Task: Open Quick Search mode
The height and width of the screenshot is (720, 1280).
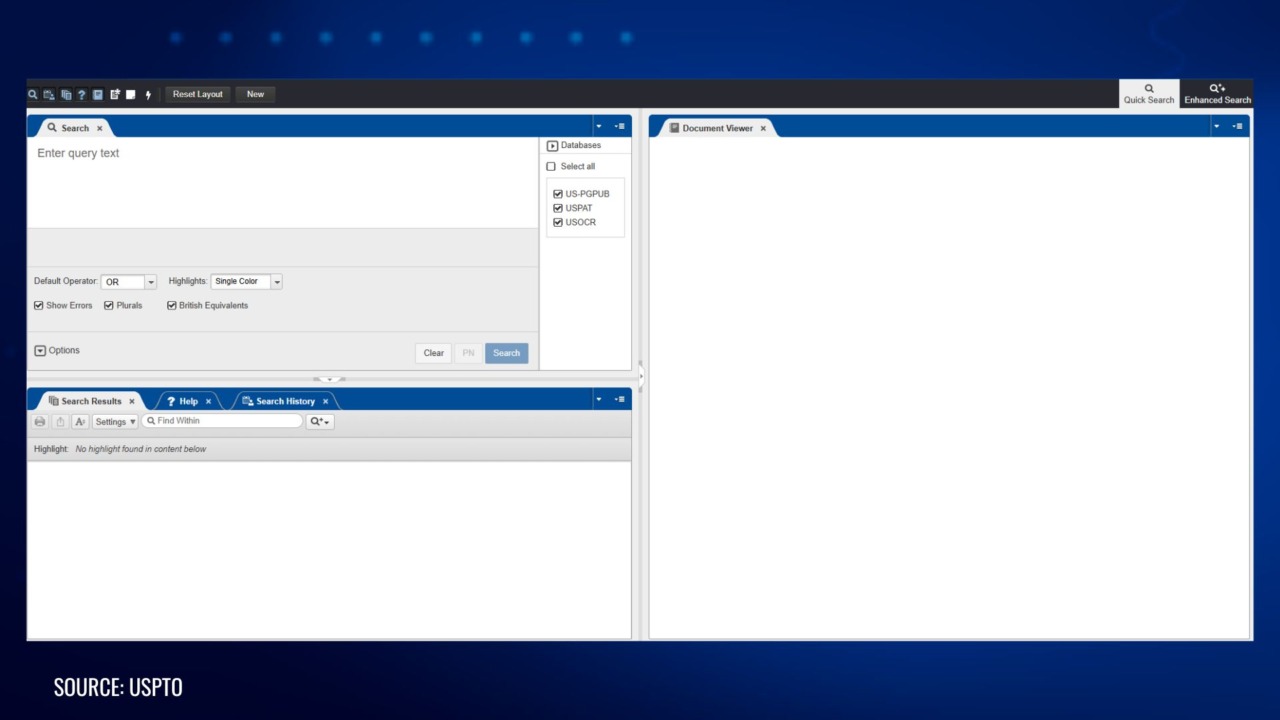Action: pyautogui.click(x=1149, y=94)
